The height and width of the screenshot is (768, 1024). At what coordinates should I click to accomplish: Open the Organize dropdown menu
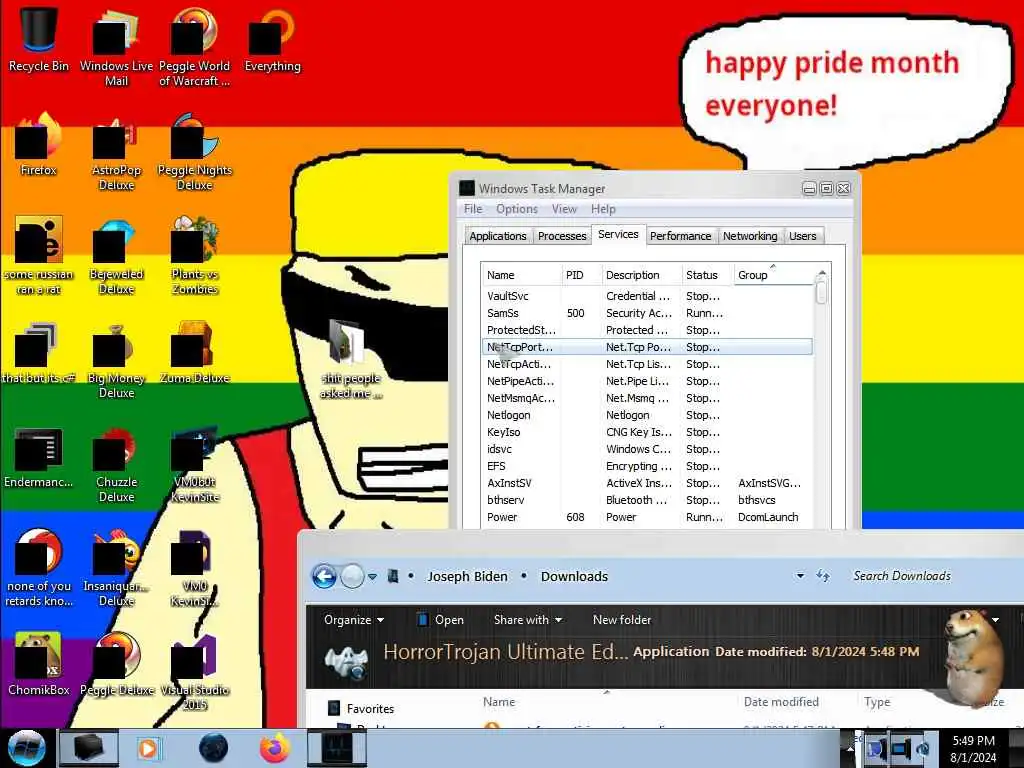[354, 620]
